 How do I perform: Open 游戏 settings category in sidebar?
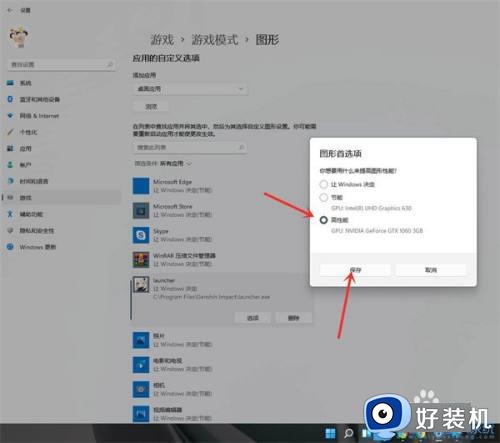(60, 198)
